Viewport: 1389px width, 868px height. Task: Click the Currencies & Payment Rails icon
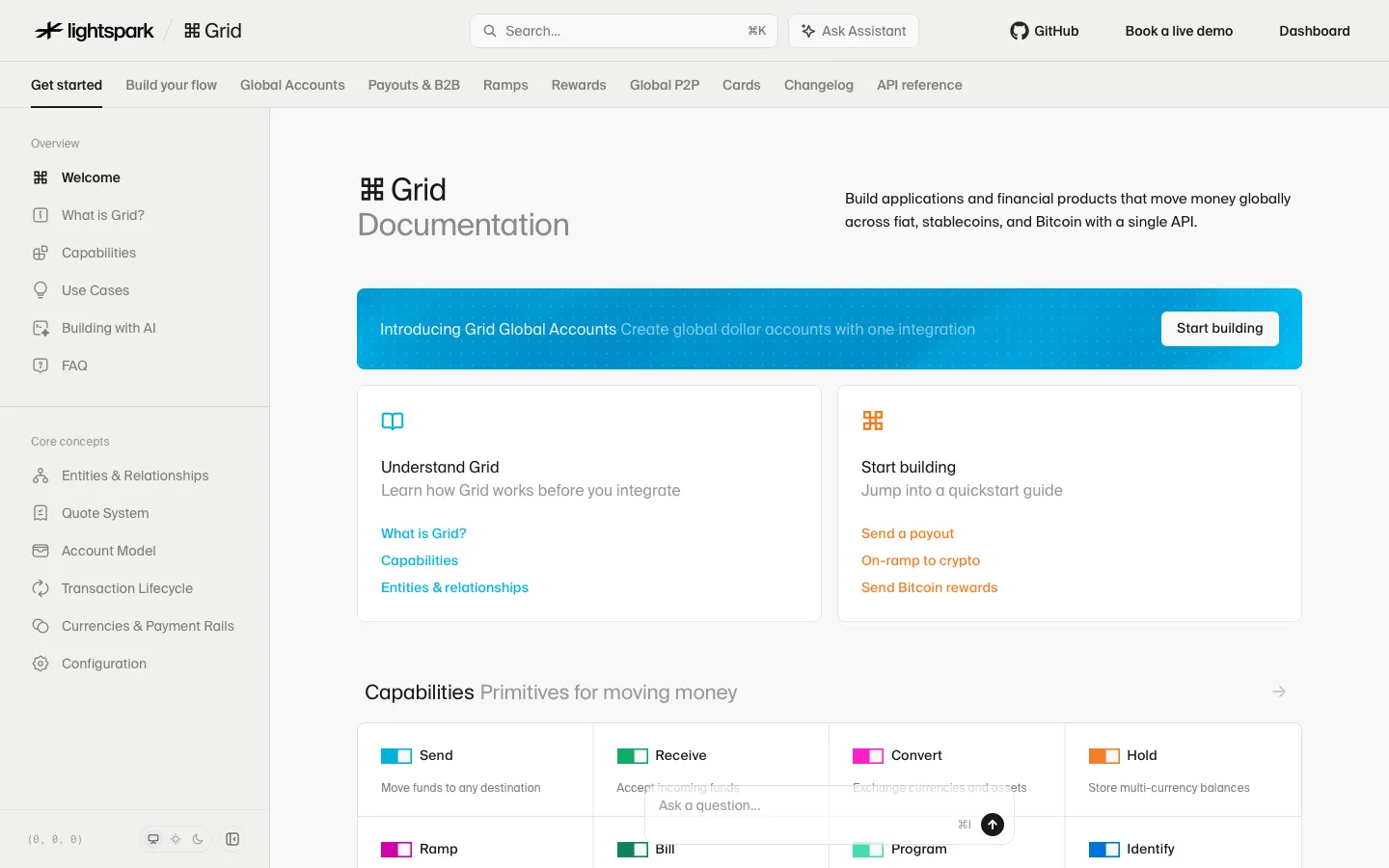[x=41, y=626]
